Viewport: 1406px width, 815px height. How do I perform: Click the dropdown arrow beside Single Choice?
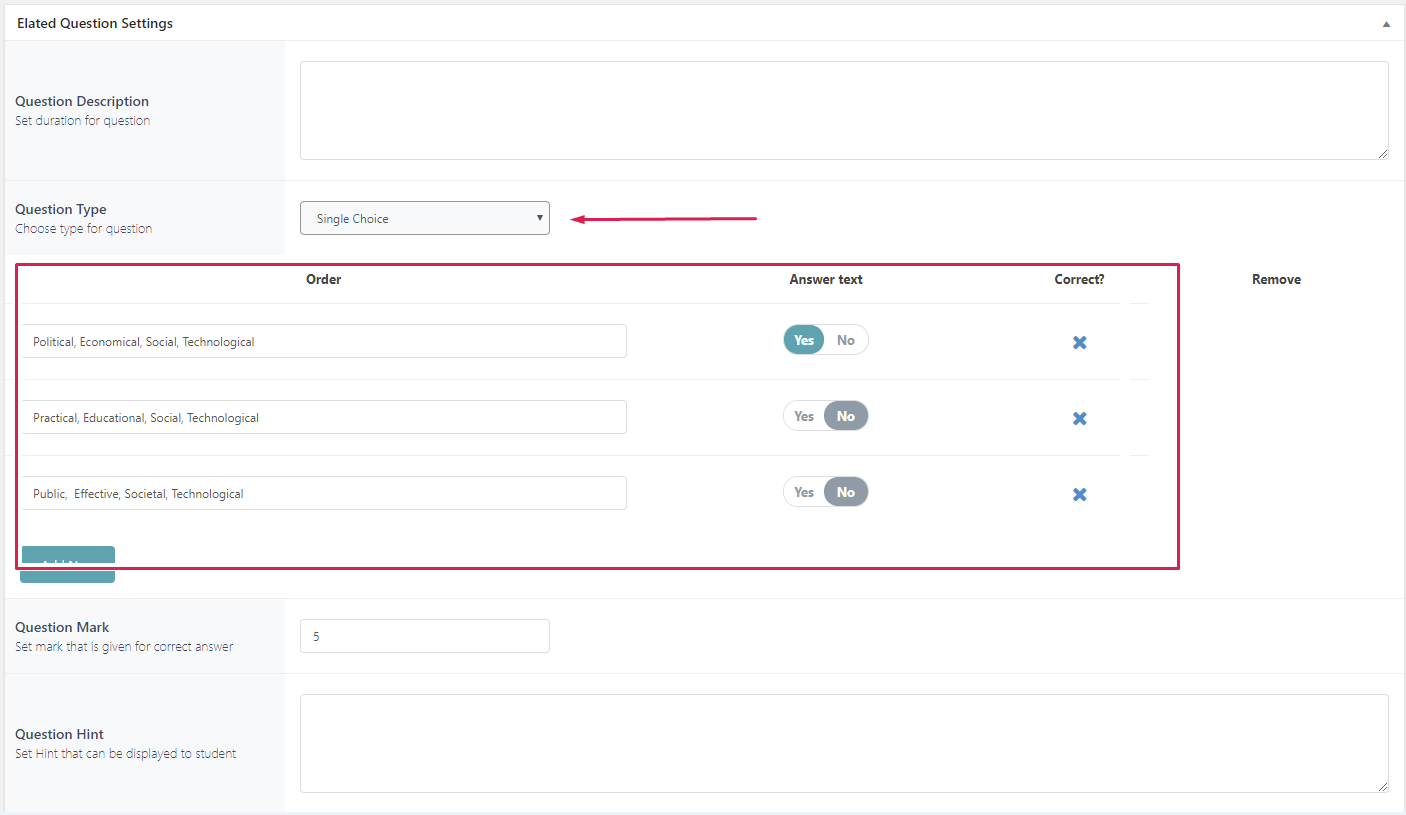tap(539, 218)
